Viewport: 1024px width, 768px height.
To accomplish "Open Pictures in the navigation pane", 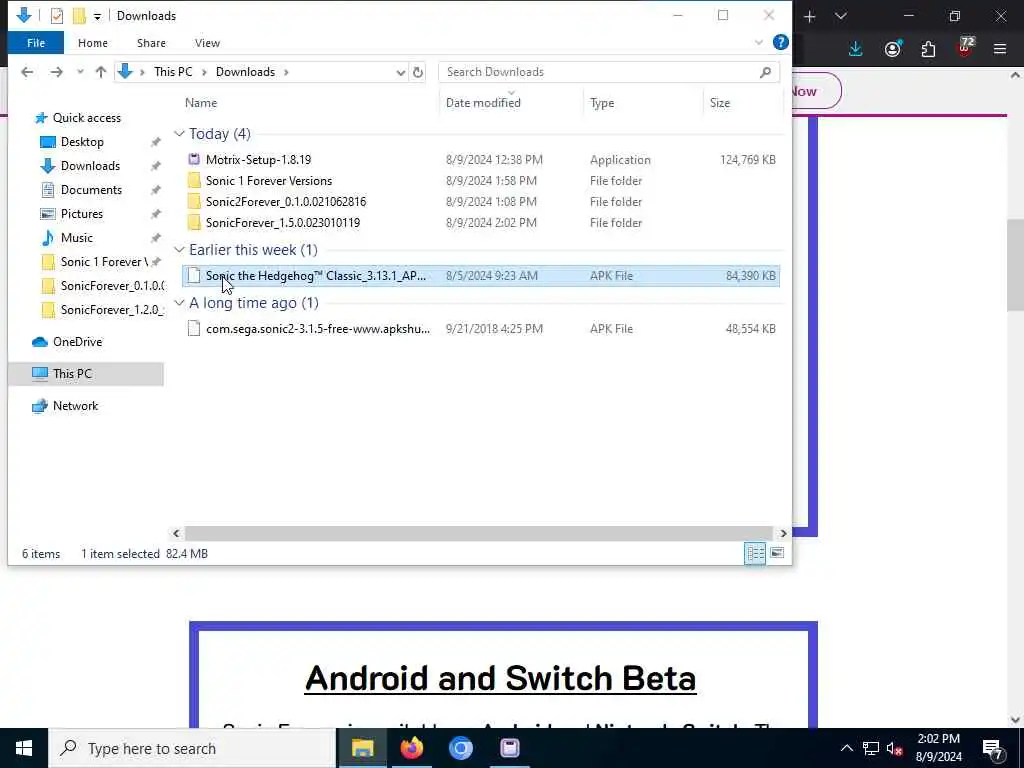I will [x=82, y=214].
